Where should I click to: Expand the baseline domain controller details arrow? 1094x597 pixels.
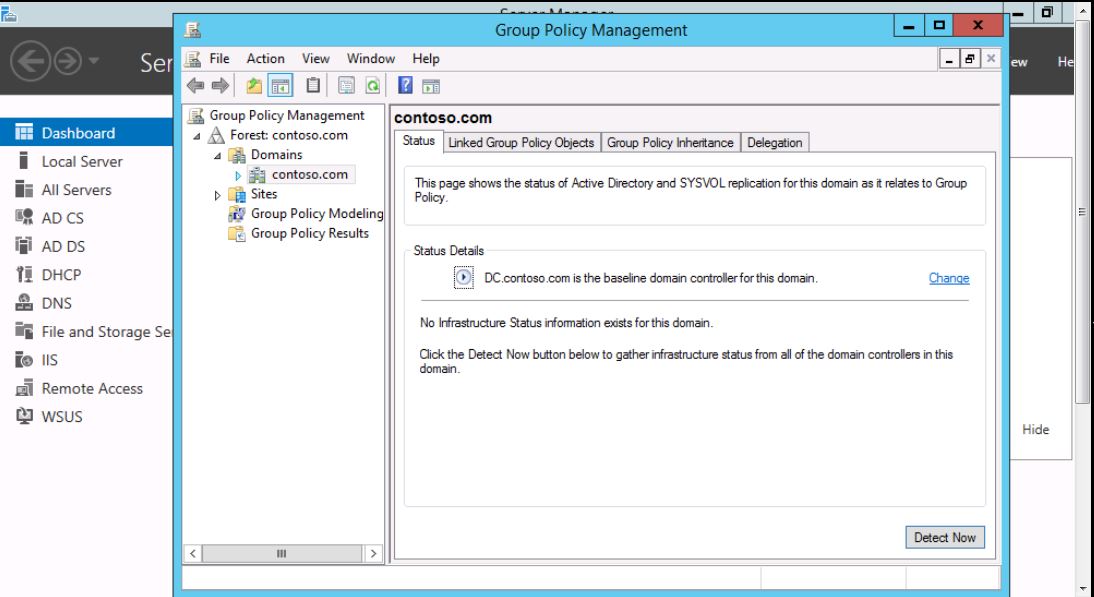[463, 279]
